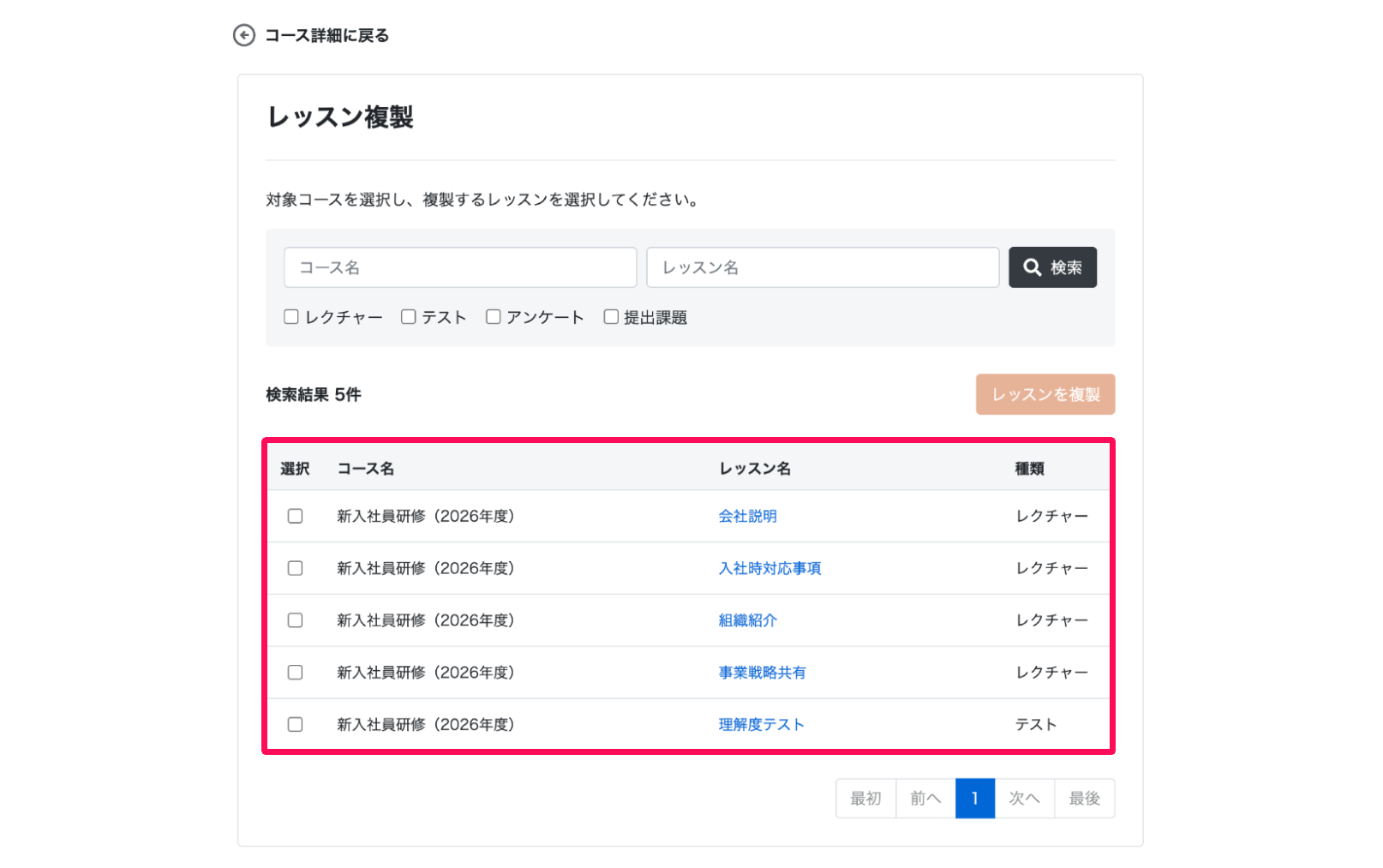Click 次へ pagination button
This screenshot has width=1383, height=868.
pos(1025,799)
